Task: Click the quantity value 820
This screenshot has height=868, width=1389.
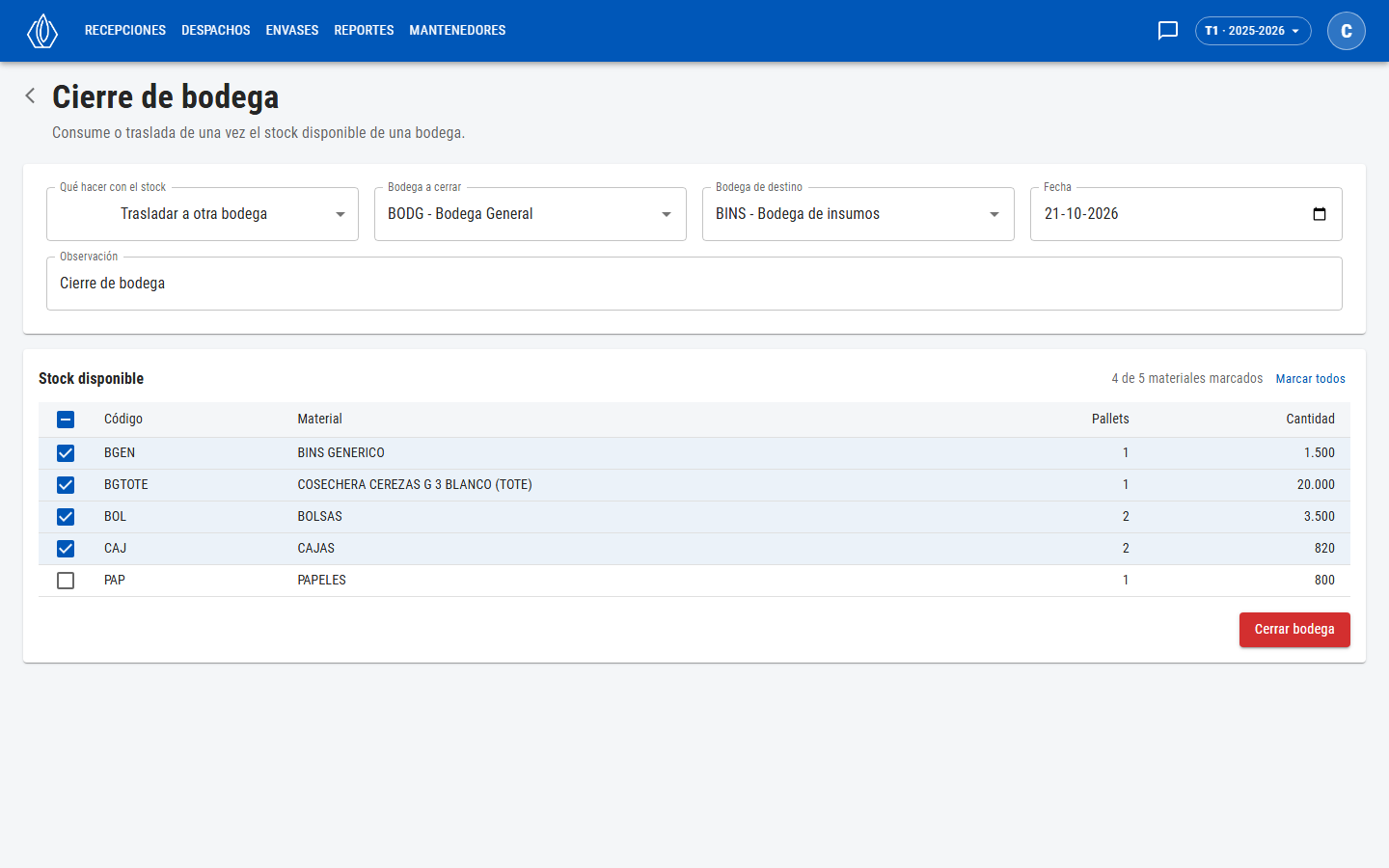Action: tap(1324, 549)
